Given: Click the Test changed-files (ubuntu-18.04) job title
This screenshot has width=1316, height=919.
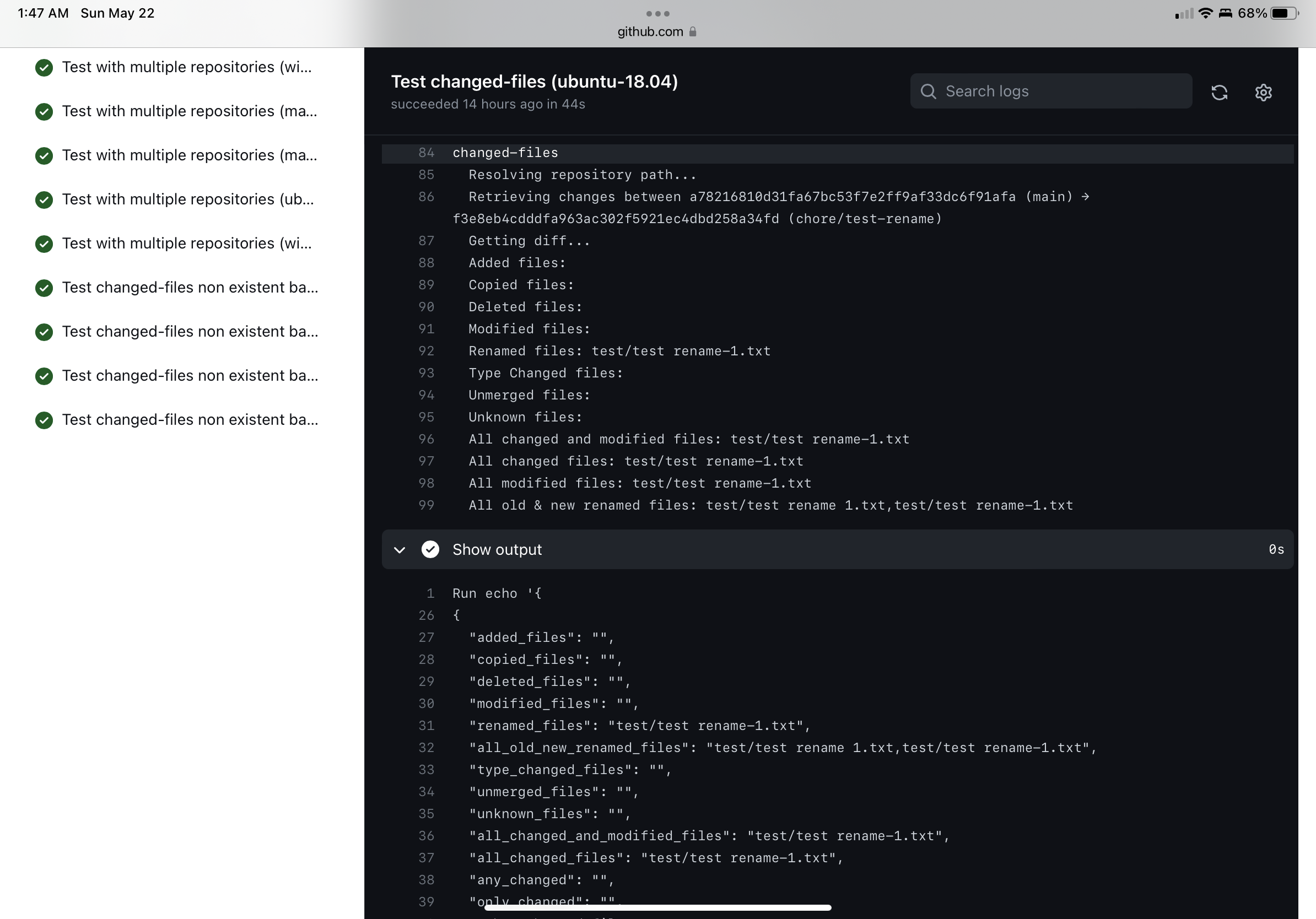Looking at the screenshot, I should click(x=534, y=82).
